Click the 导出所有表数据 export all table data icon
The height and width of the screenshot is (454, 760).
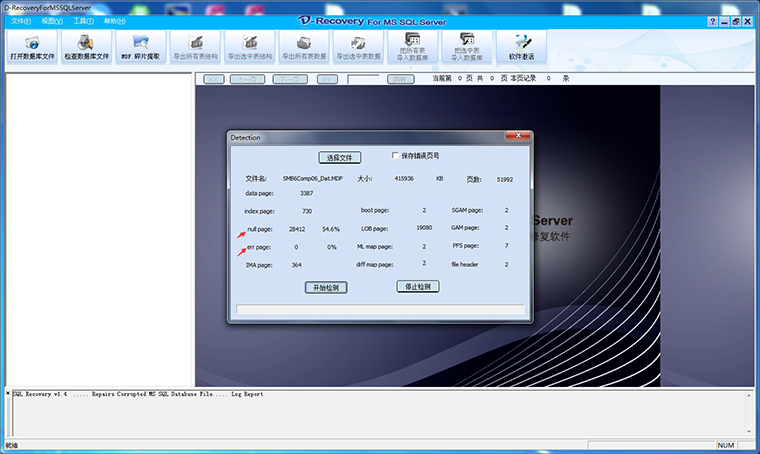click(304, 47)
